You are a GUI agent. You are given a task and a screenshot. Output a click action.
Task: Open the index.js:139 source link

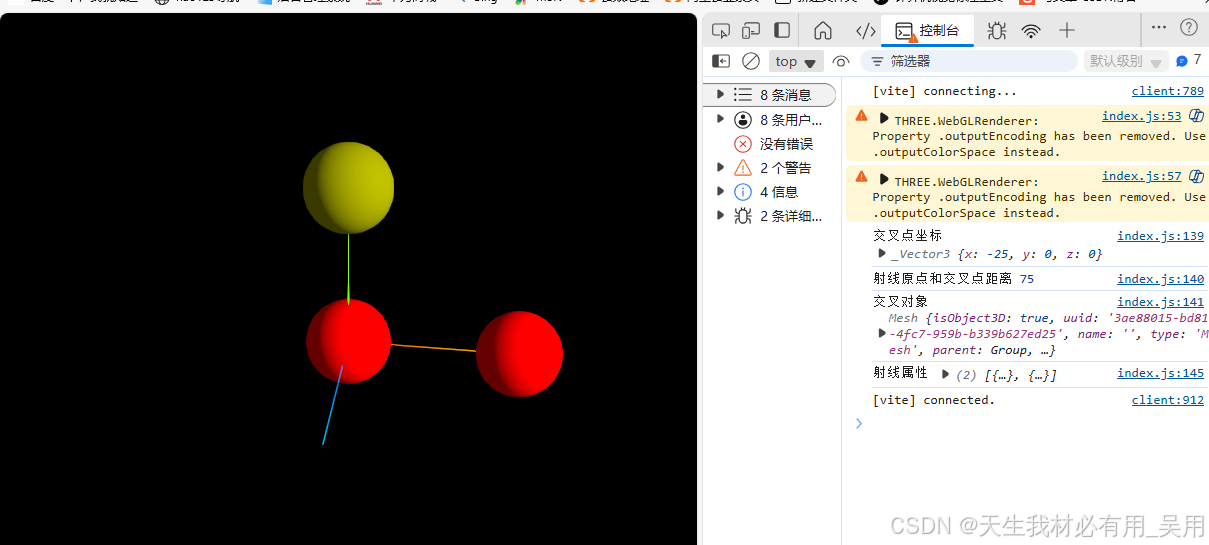1160,236
